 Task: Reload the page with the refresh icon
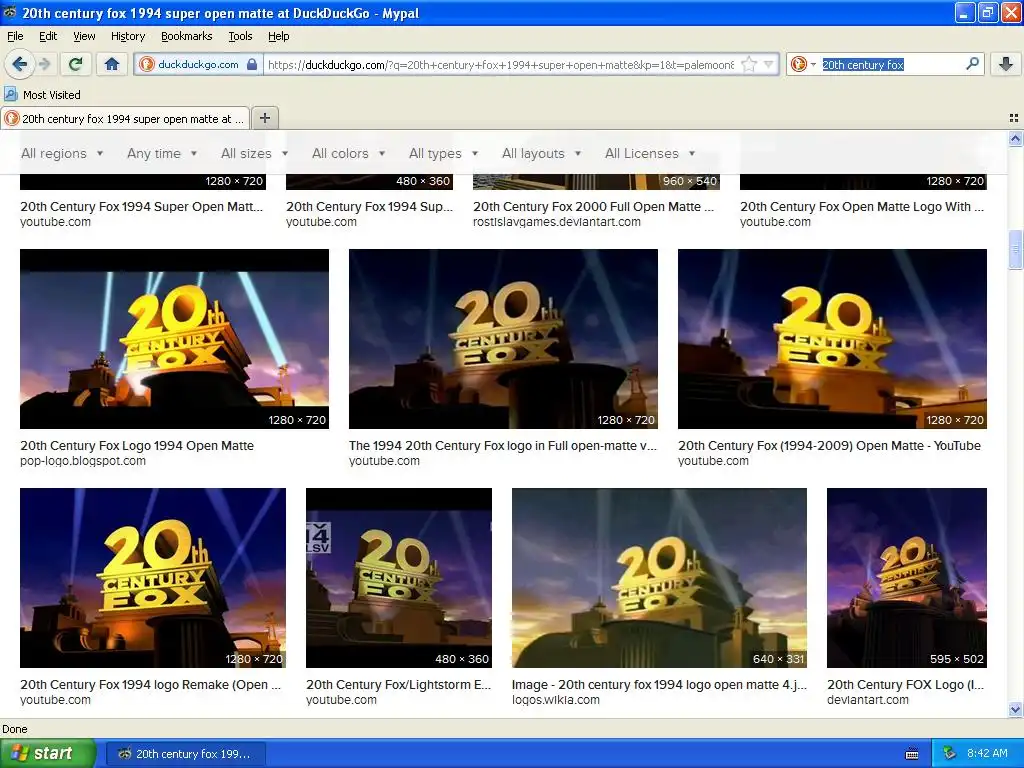coord(76,64)
